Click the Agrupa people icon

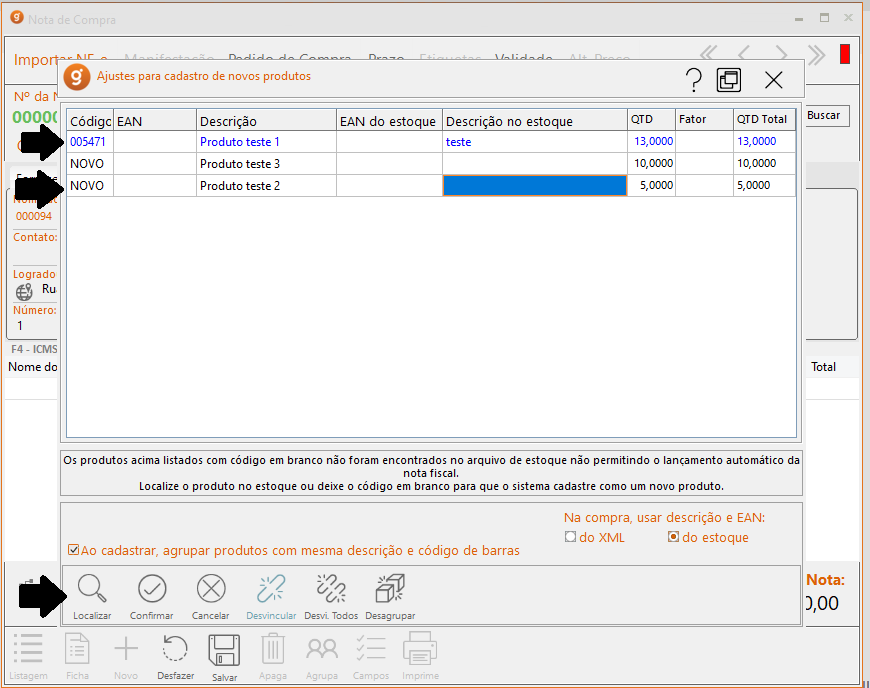[x=322, y=649]
